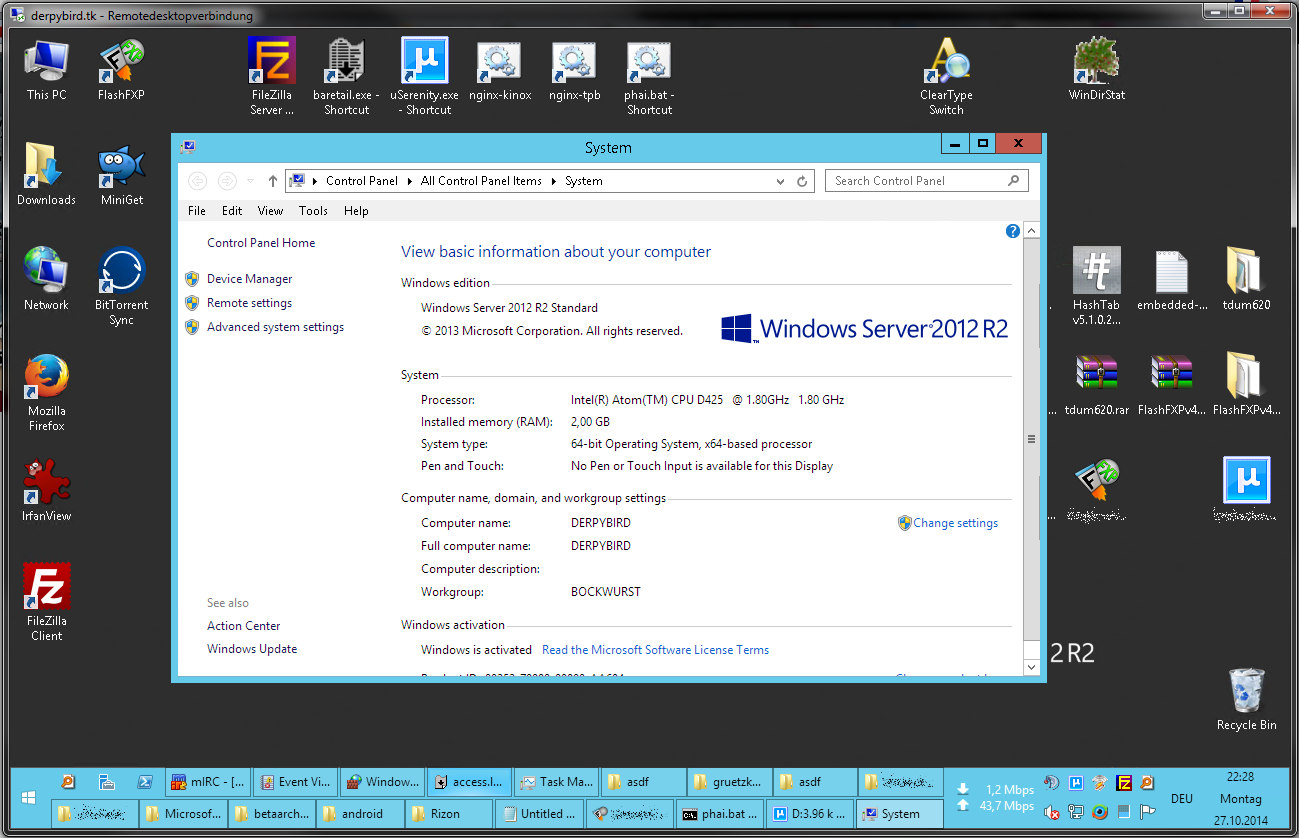This screenshot has height=838, width=1299.
Task: Click the Action Center flag tray icon
Action: (1148, 812)
